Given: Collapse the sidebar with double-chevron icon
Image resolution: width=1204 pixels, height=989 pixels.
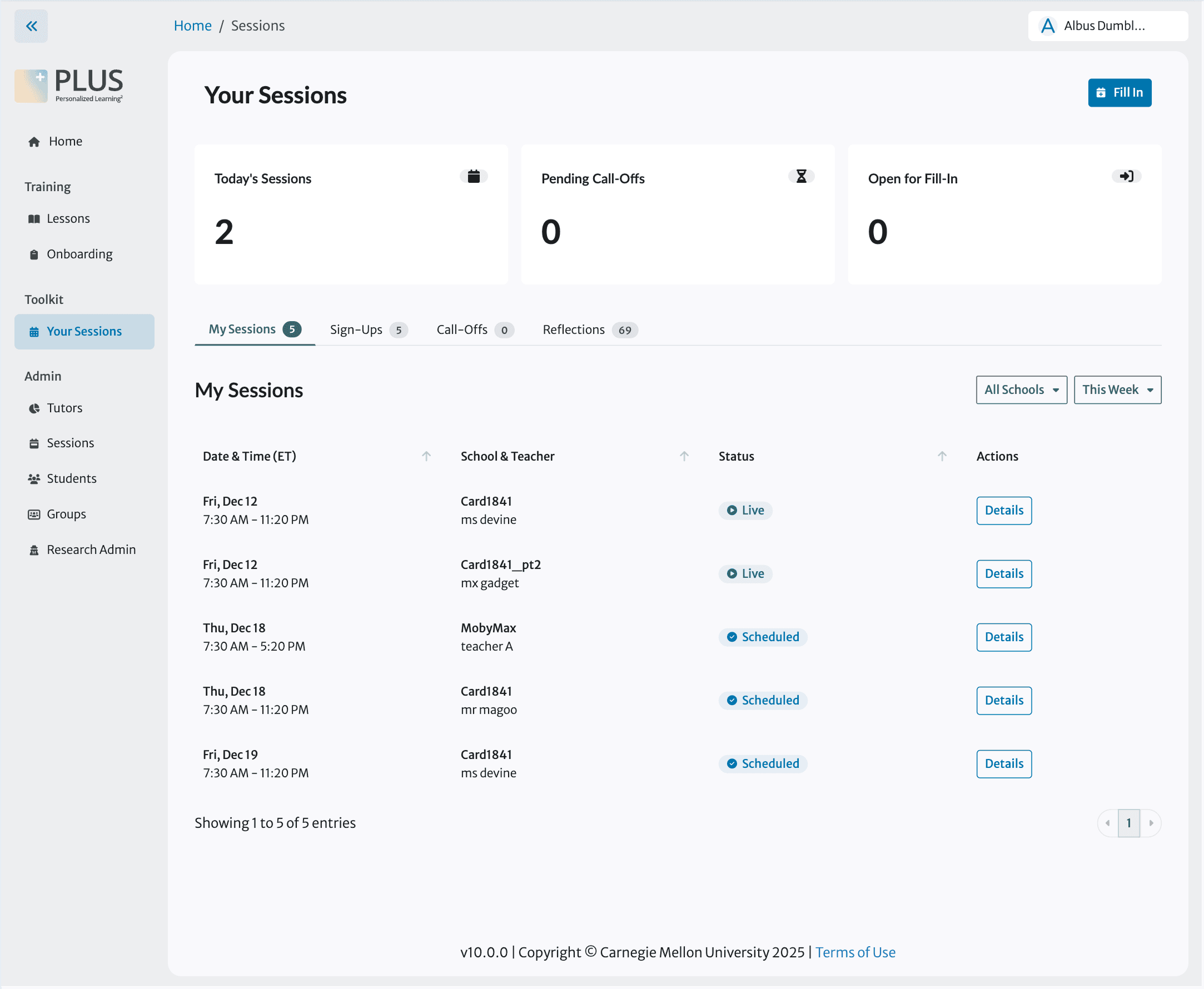Looking at the screenshot, I should tap(31, 26).
